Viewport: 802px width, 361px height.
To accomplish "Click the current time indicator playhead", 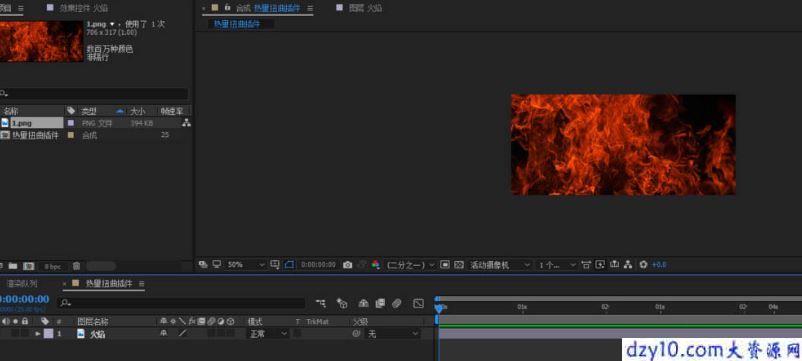I will [x=438, y=308].
